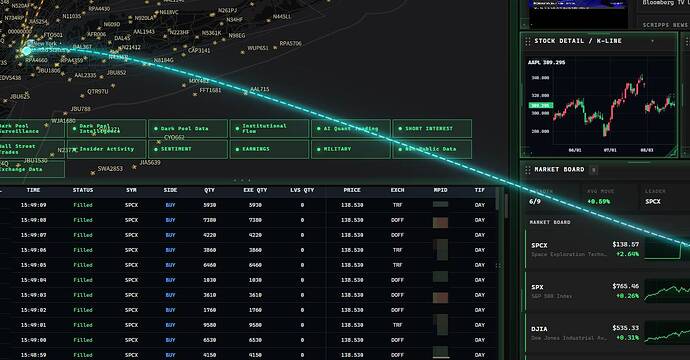Click the K-line chart corner resize handle
The image size is (690, 360).
[x=672, y=152]
